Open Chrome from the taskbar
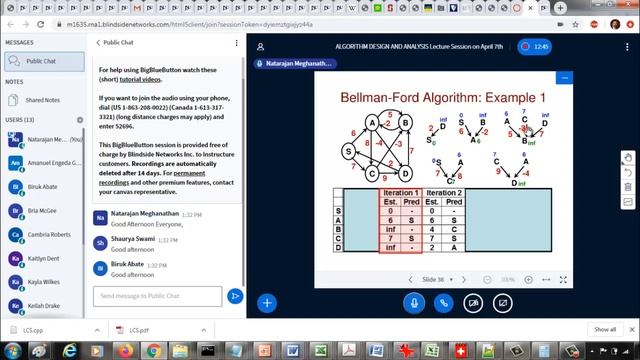This screenshot has height=360, width=640. click(154, 351)
